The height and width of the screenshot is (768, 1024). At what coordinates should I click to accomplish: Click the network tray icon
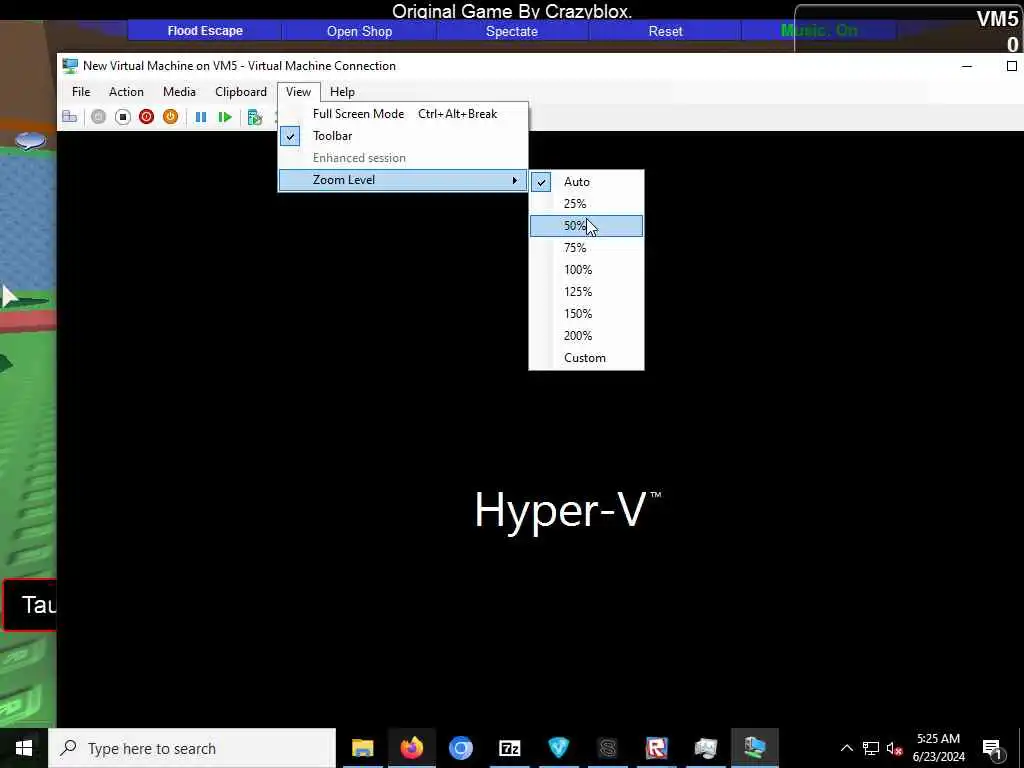871,748
